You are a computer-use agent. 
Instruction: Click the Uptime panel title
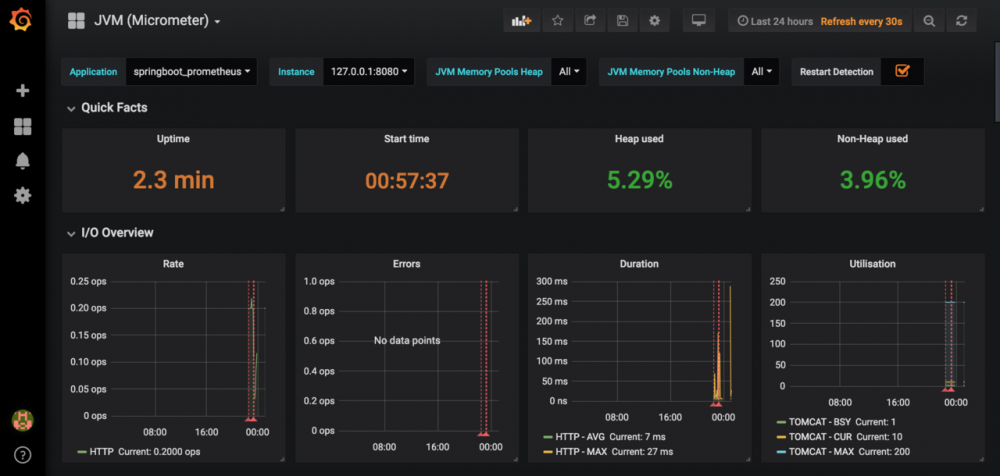tap(173, 139)
